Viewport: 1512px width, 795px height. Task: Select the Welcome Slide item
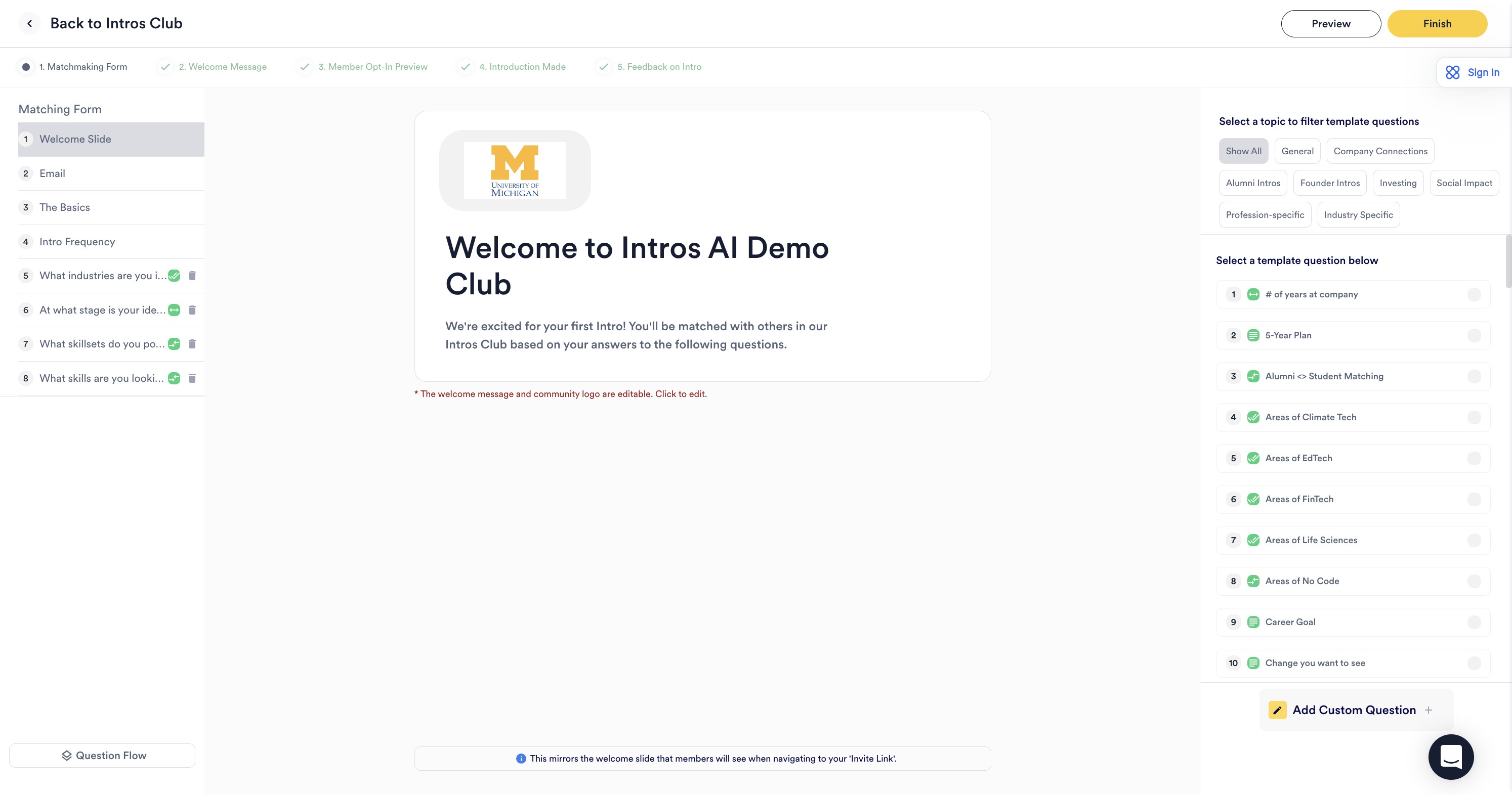tap(111, 139)
